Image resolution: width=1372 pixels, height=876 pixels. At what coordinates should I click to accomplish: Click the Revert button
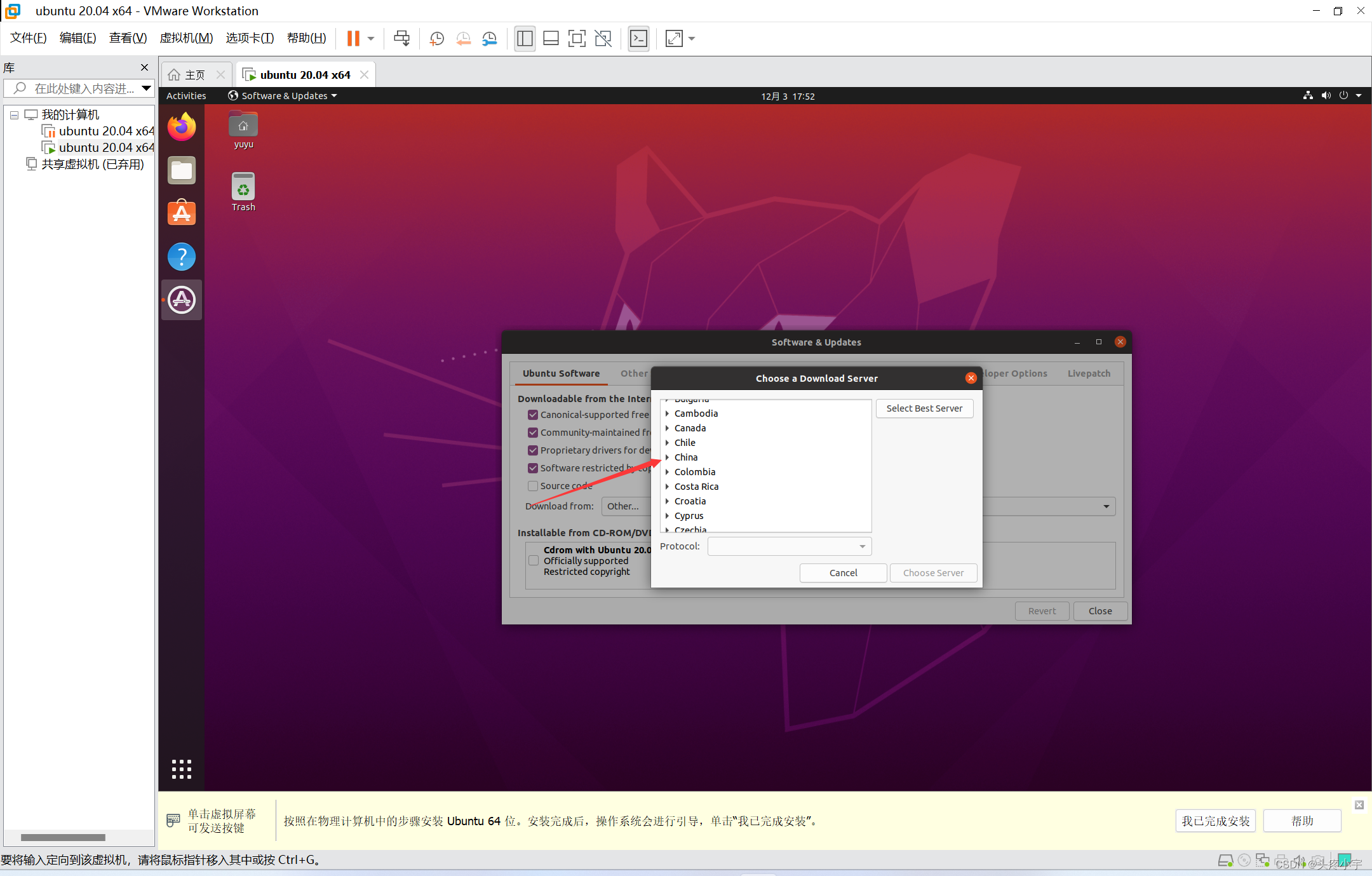click(x=1042, y=611)
